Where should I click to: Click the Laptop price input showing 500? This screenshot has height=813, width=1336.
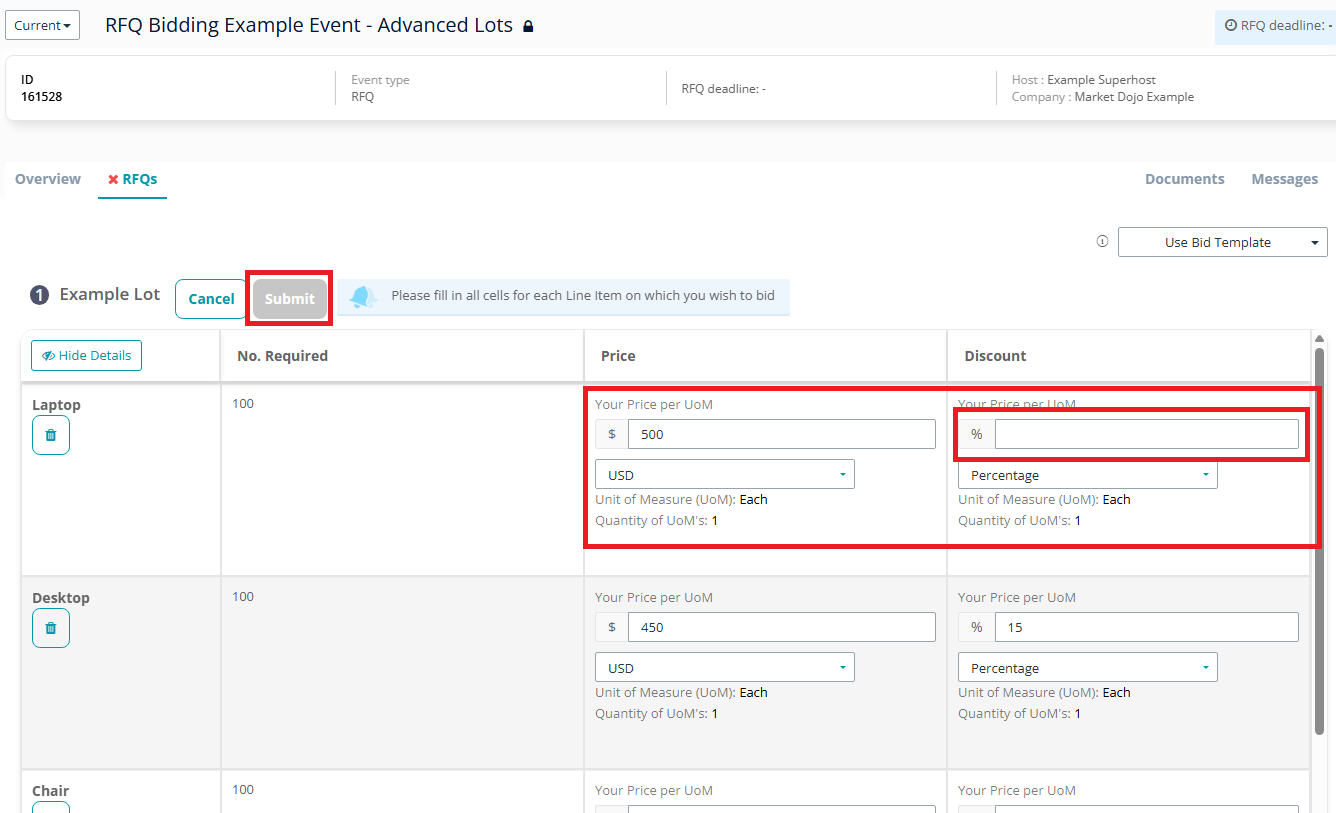[x=782, y=434]
